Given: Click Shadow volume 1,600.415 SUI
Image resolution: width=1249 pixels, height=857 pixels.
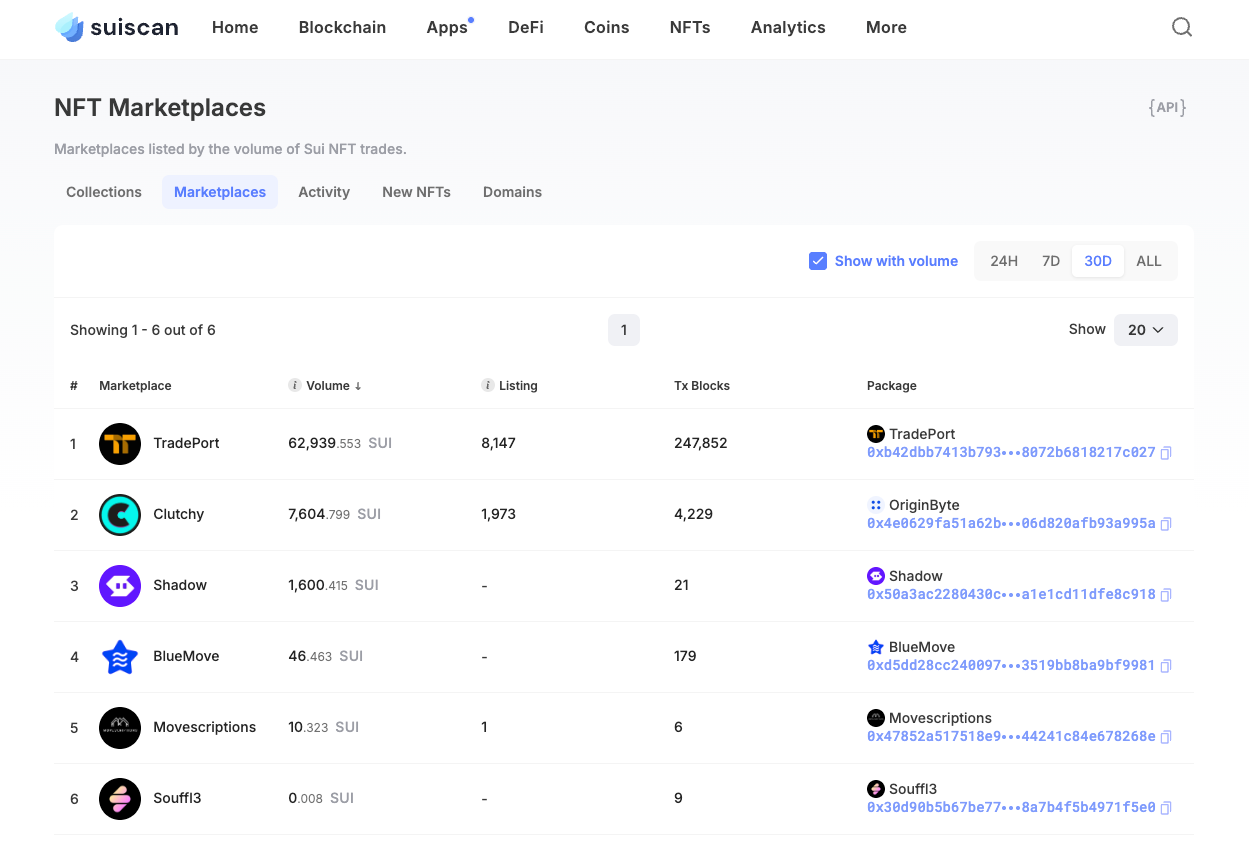Looking at the screenshot, I should 333,585.
